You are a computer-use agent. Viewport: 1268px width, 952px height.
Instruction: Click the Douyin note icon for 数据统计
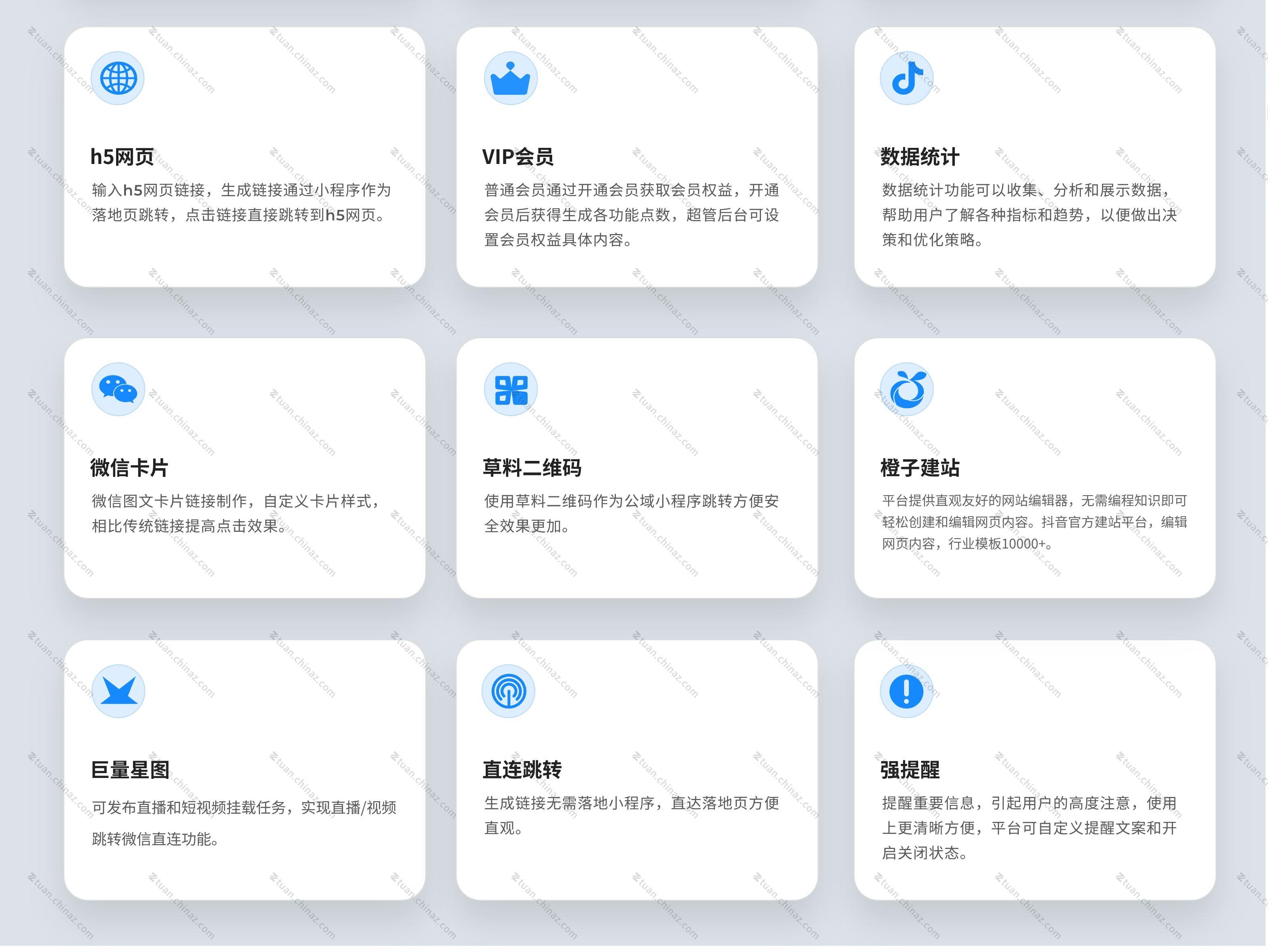coord(906,78)
